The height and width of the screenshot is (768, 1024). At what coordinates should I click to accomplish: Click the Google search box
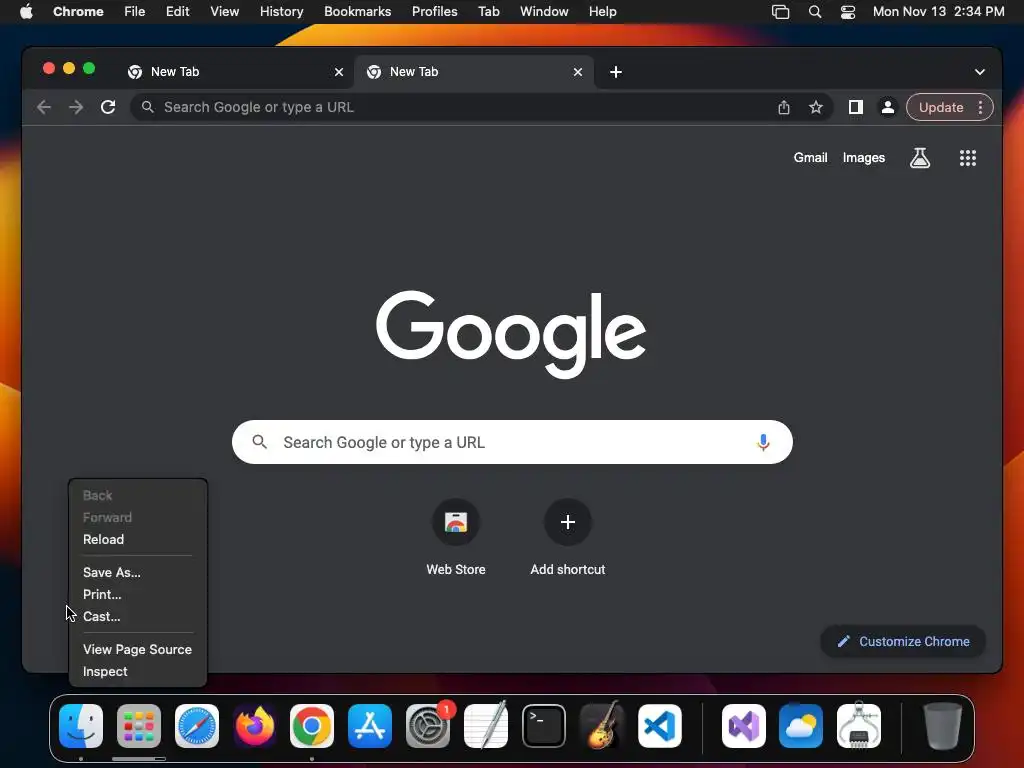(512, 442)
